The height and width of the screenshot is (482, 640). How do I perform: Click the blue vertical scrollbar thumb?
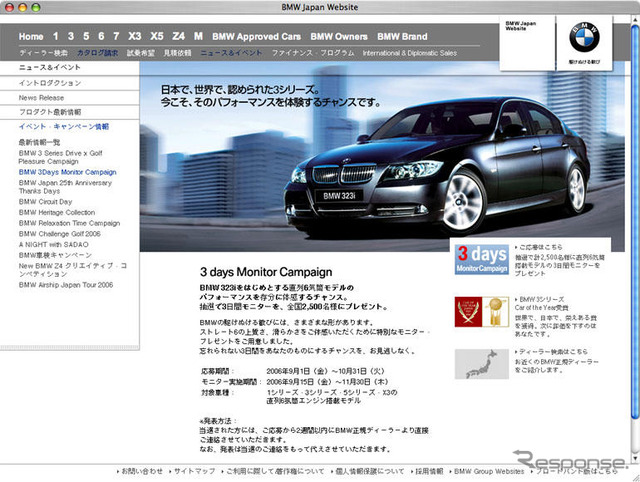[634, 222]
